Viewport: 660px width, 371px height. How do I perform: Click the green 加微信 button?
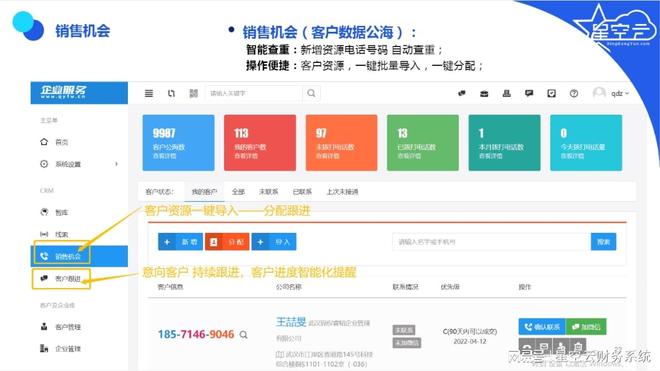click(x=585, y=326)
